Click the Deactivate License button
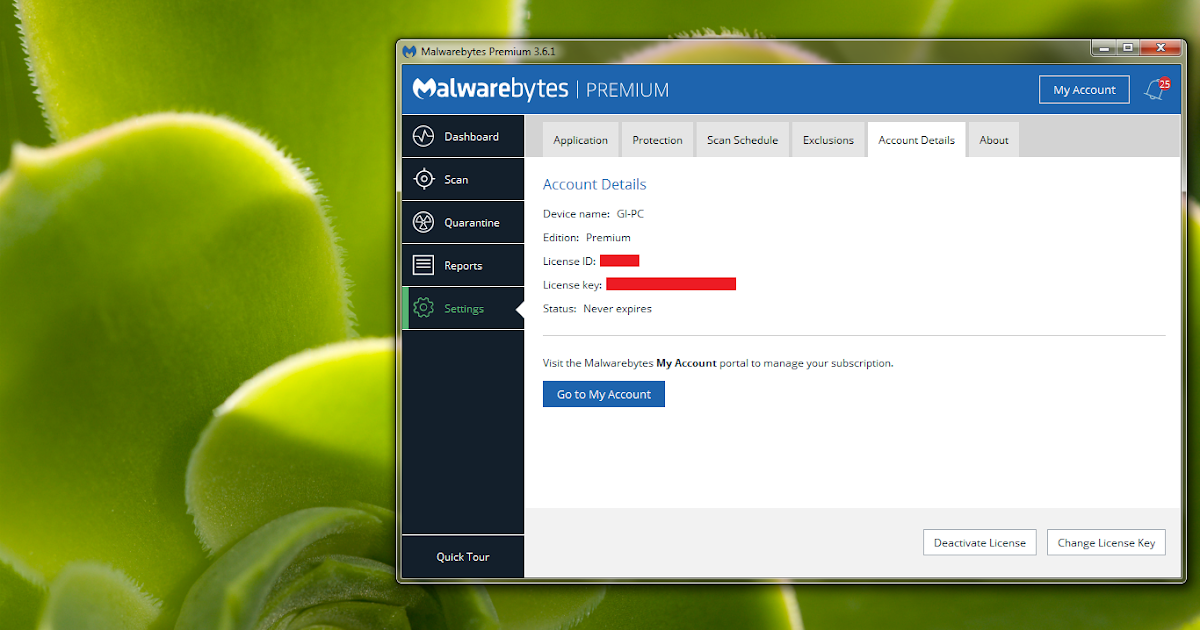 [980, 542]
